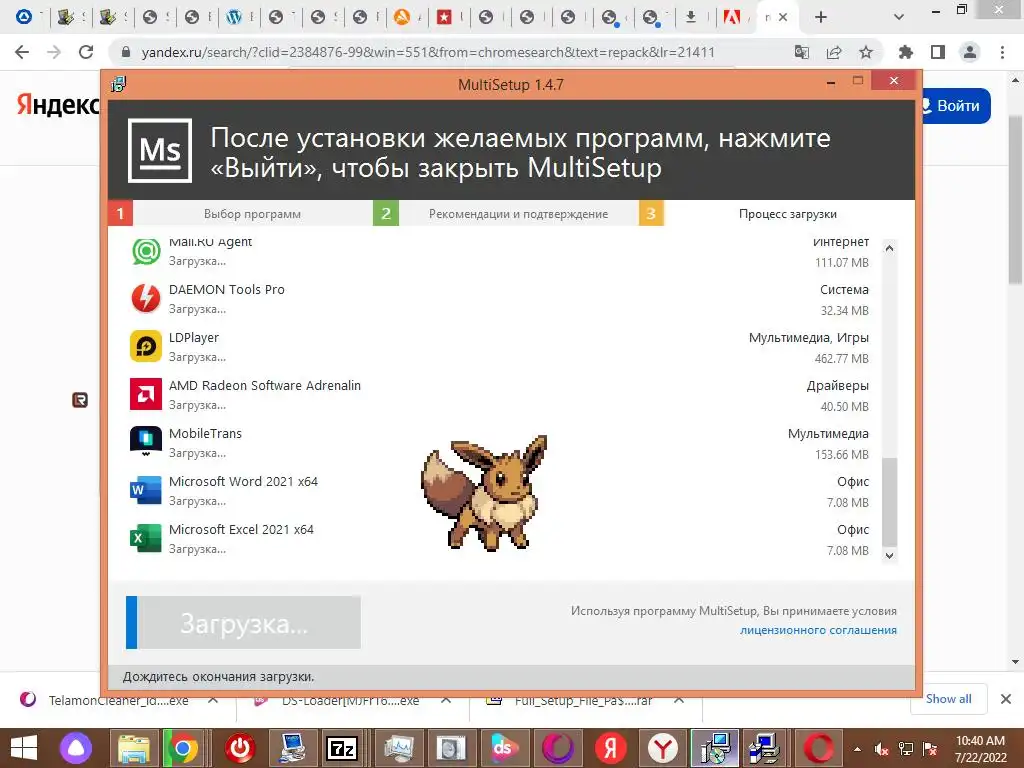Click the 462.77 MB size value
The image size is (1024, 768).
click(841, 359)
